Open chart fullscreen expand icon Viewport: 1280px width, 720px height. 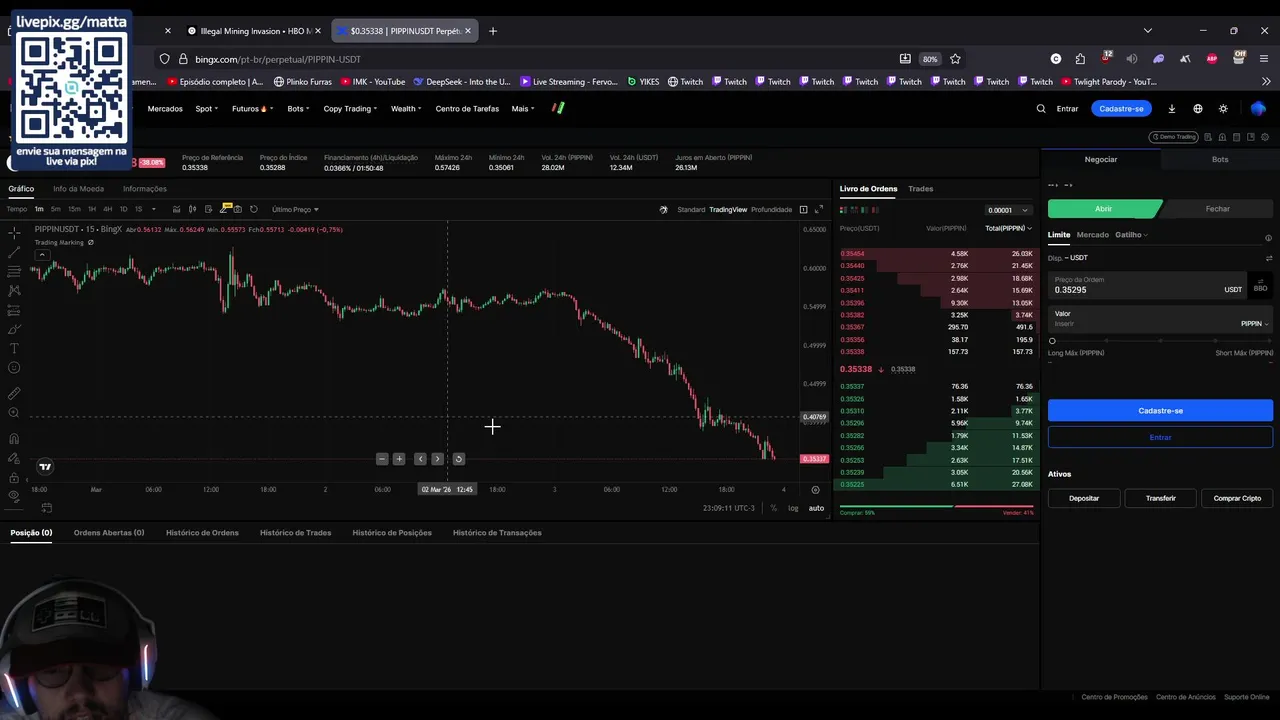[x=819, y=209]
